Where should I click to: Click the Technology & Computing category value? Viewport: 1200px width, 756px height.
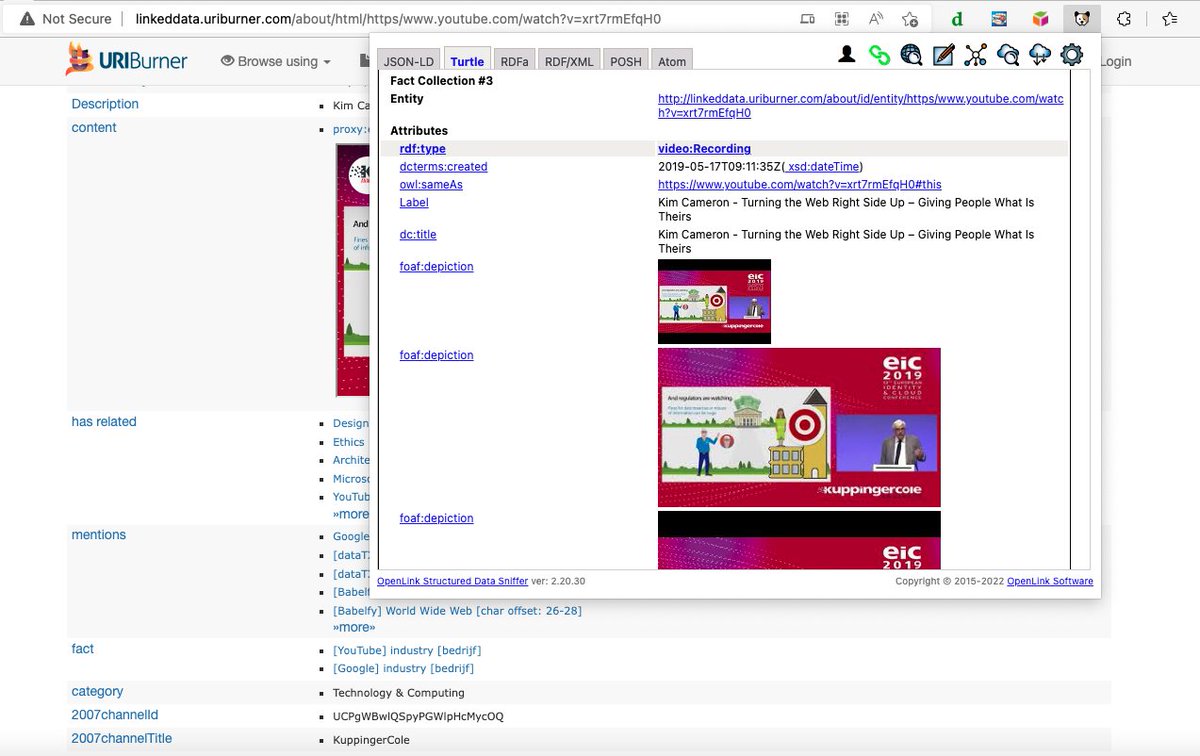click(399, 692)
